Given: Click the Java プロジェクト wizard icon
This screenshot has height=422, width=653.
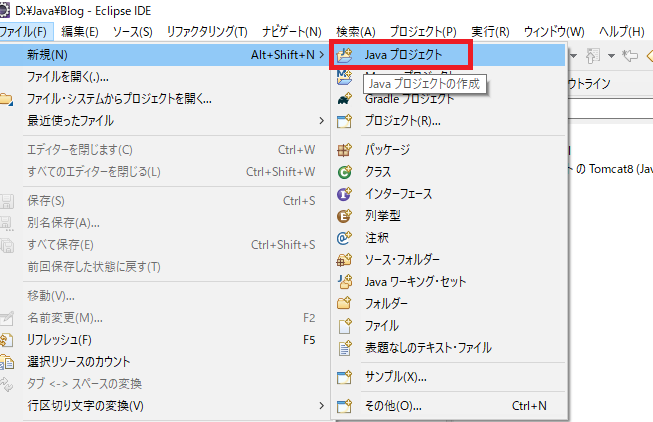Looking at the screenshot, I should click(344, 55).
